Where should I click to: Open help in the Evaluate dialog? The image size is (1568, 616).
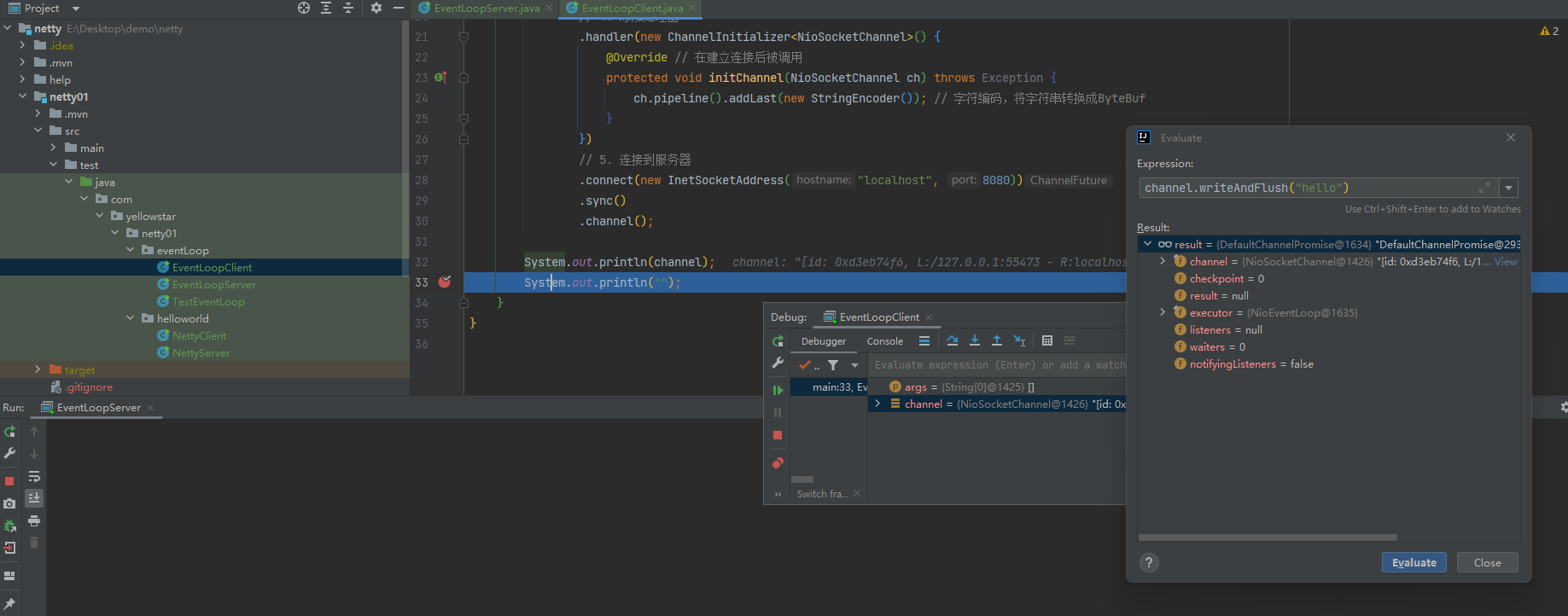(1149, 562)
